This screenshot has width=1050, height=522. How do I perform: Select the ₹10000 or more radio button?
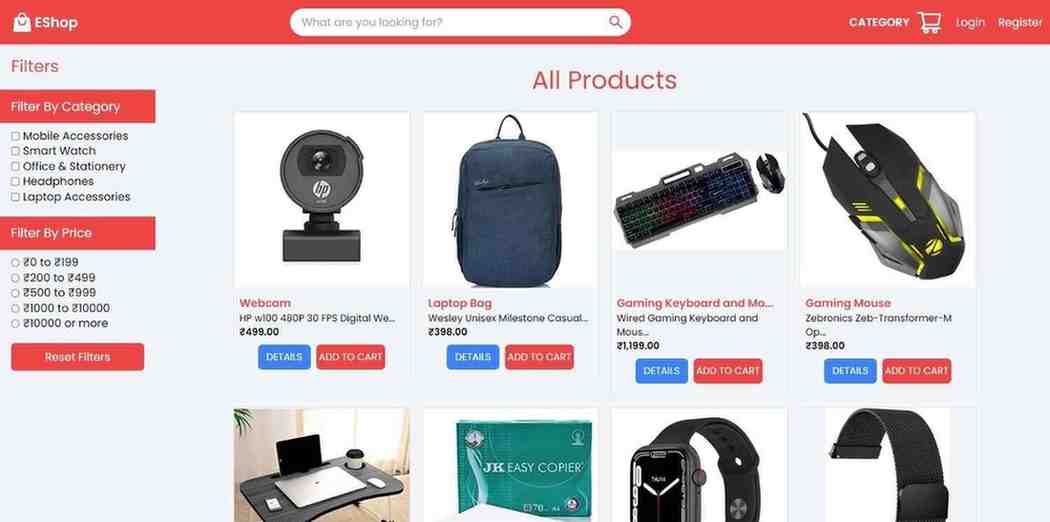click(15, 324)
